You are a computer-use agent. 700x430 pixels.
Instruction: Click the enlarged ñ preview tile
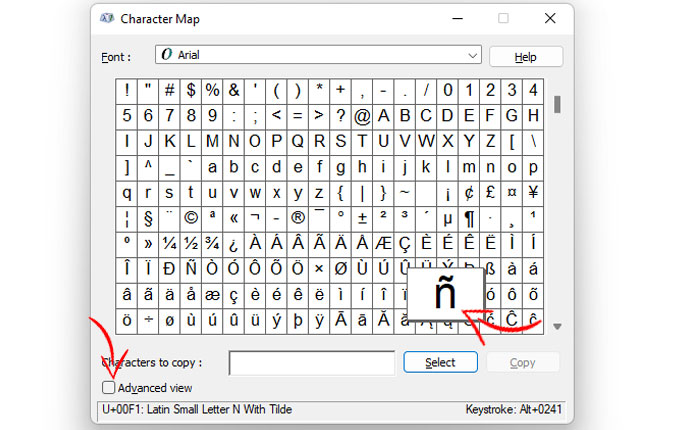click(446, 294)
